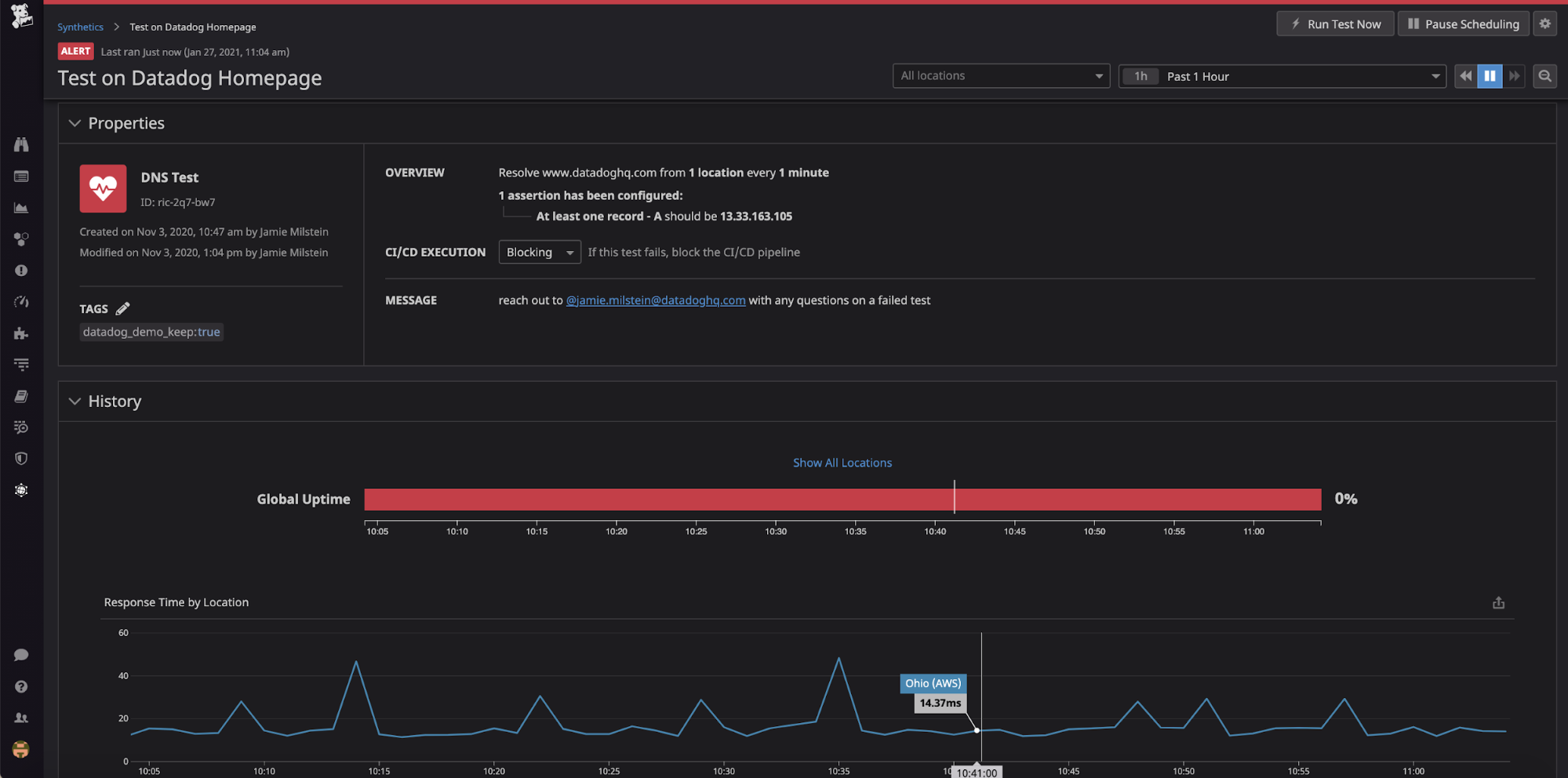1568x778 pixels.
Task: Click the export icon above Response Time chart
Action: [1499, 602]
